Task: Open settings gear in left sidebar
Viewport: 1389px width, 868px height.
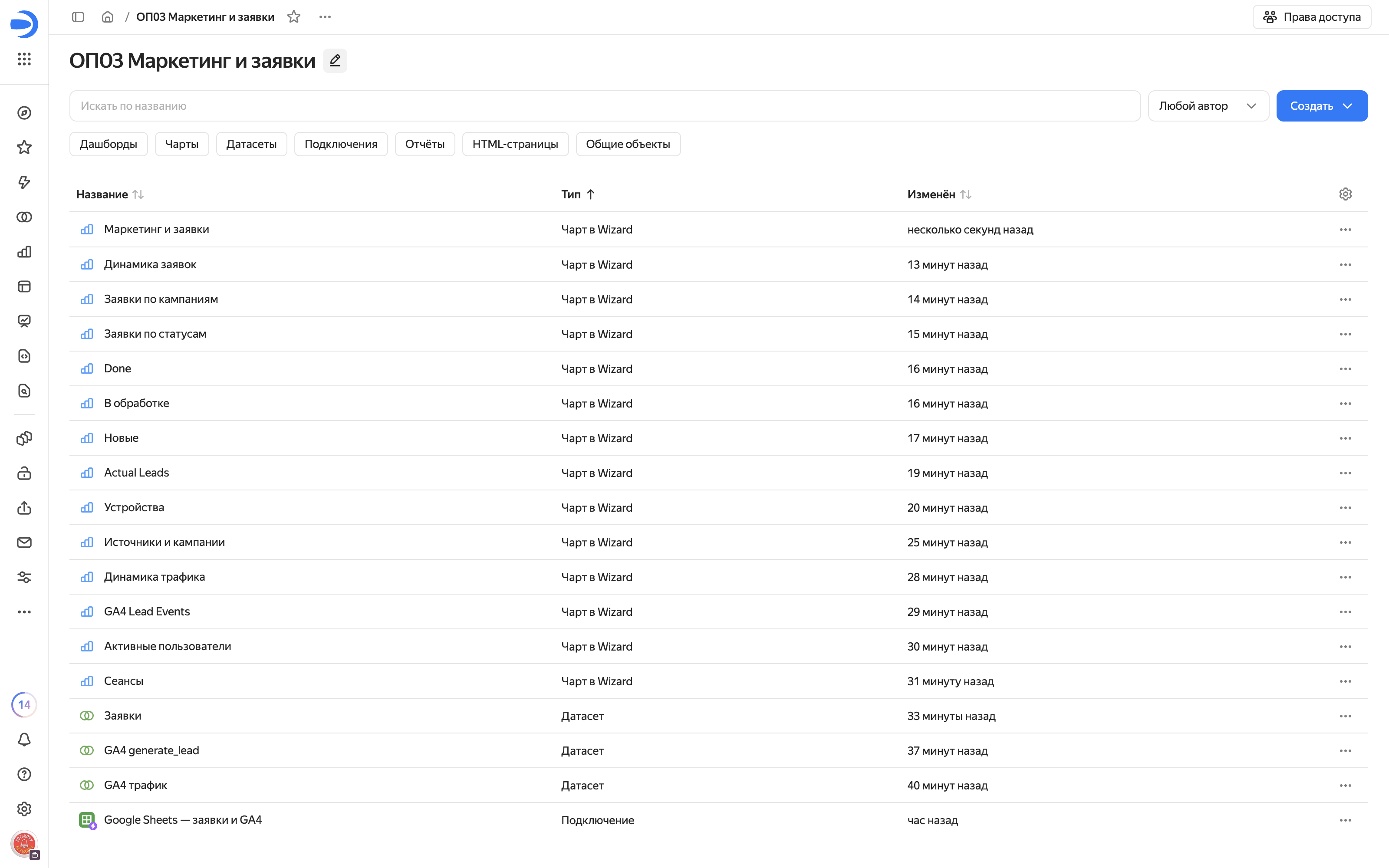Action: (x=24, y=809)
